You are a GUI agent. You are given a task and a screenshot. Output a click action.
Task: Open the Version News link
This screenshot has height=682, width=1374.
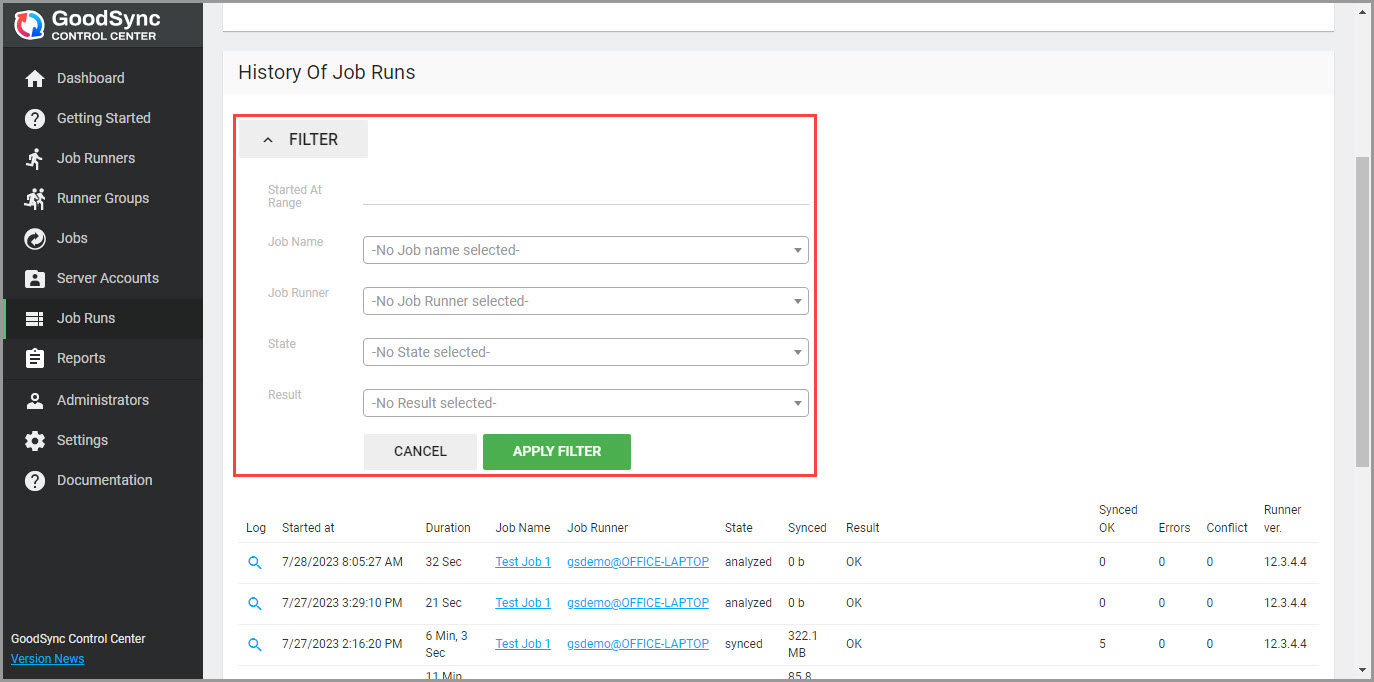(x=47, y=659)
